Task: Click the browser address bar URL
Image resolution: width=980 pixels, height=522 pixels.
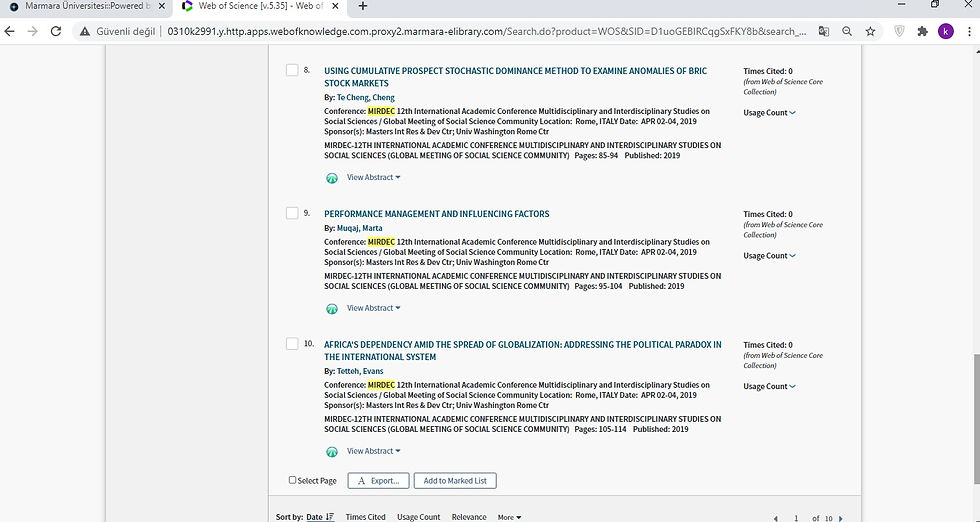Action: pyautogui.click(x=486, y=31)
